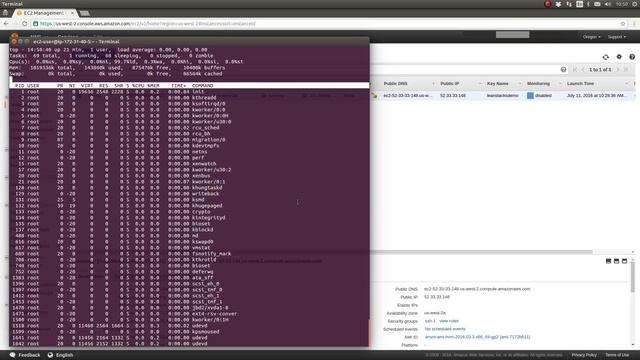Click the highlighted top column header row in terminal

point(189,85)
